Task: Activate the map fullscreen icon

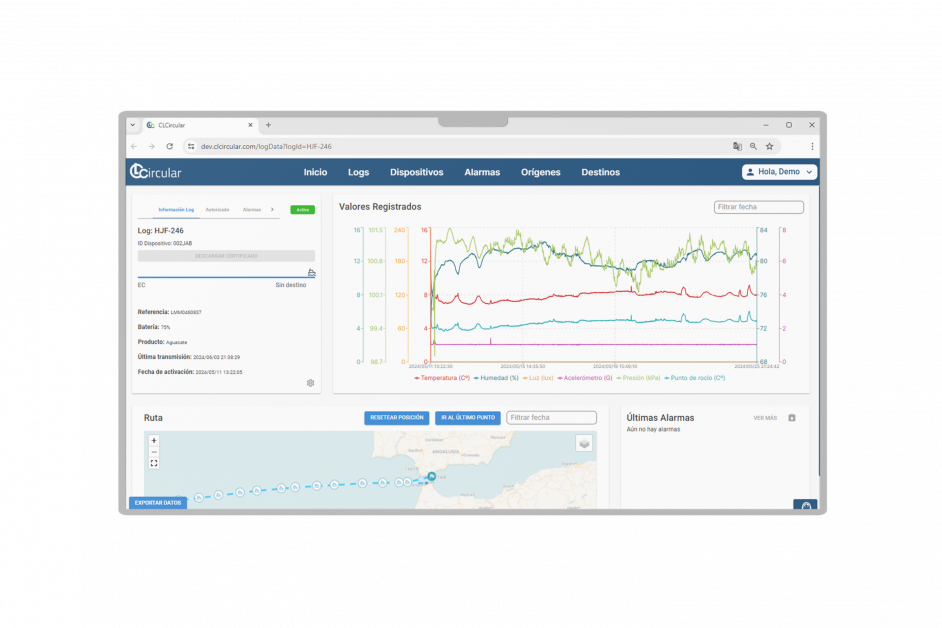Action: pyautogui.click(x=152, y=463)
